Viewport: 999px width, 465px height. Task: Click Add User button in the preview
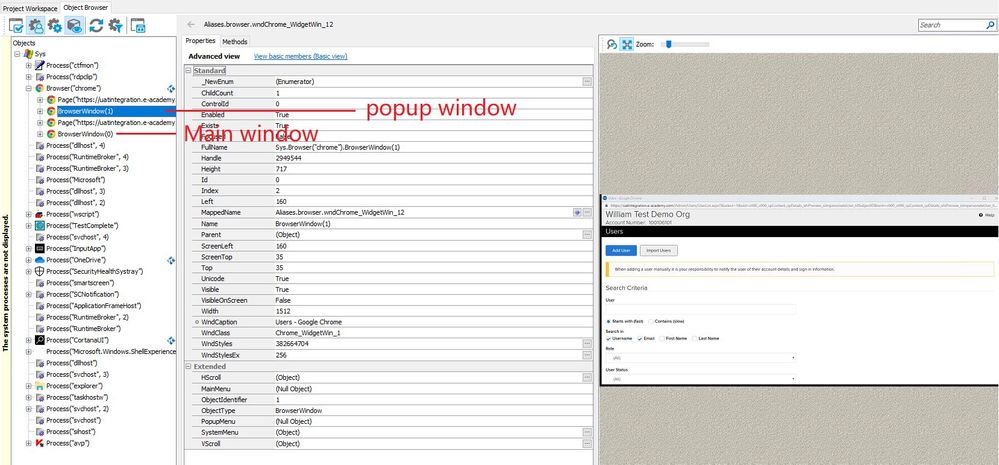(621, 251)
